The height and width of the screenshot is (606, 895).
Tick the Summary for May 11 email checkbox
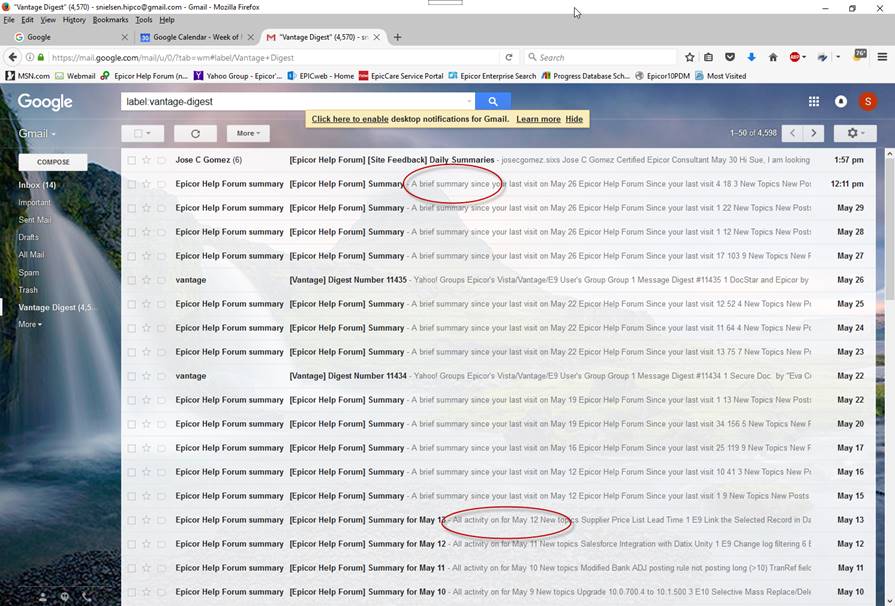pos(132,568)
